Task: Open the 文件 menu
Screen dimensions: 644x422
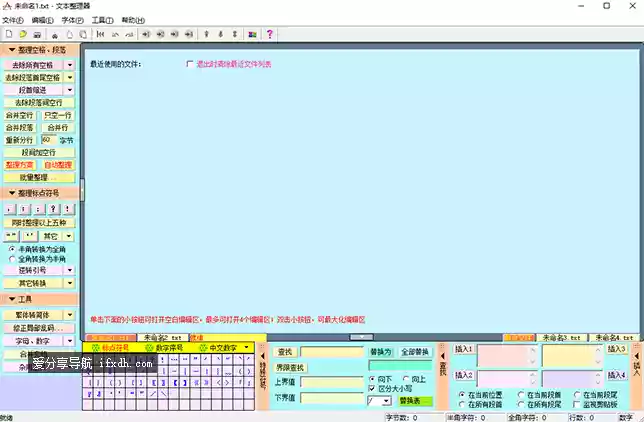Action: click(x=10, y=19)
